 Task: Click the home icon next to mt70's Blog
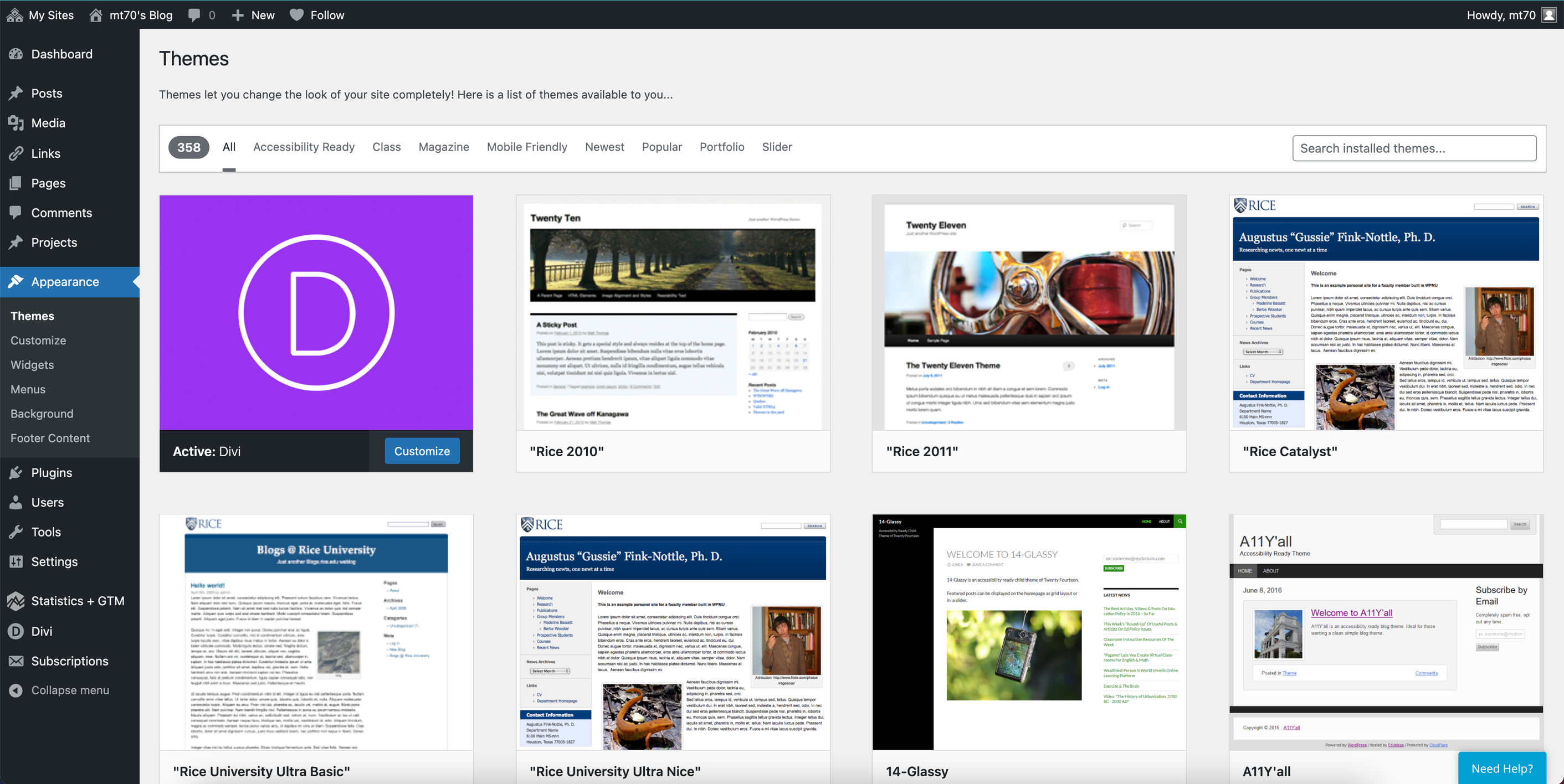(96, 15)
